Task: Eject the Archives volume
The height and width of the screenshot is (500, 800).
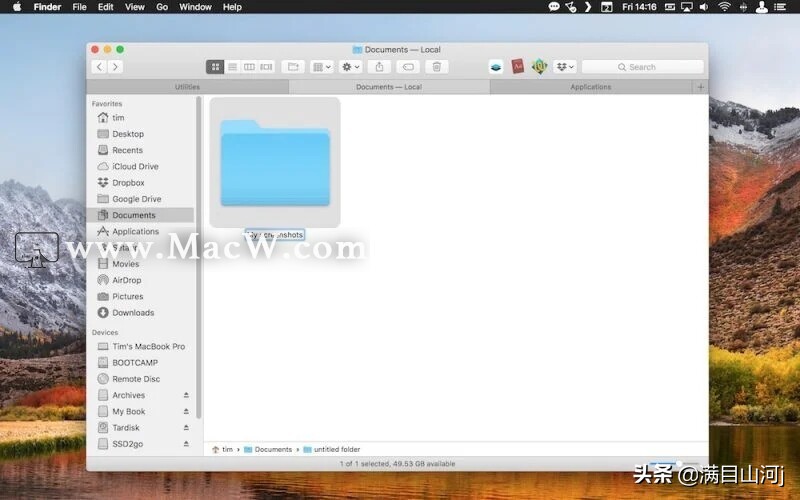Action: click(x=186, y=395)
